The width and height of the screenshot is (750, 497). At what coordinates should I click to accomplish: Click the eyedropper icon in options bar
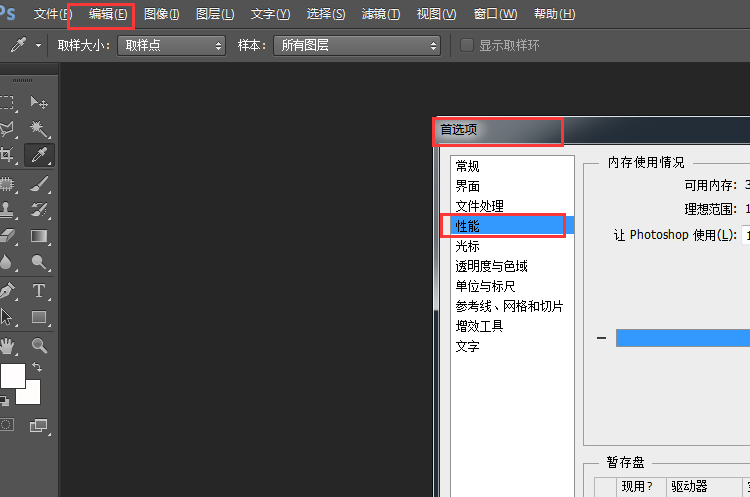(19, 45)
